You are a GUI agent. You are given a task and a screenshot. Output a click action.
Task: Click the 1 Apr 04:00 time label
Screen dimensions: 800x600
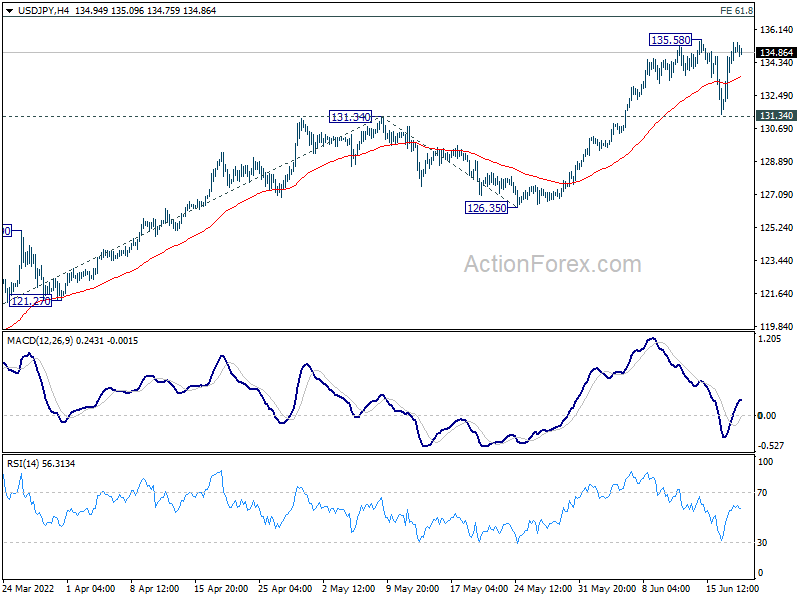[91, 588]
